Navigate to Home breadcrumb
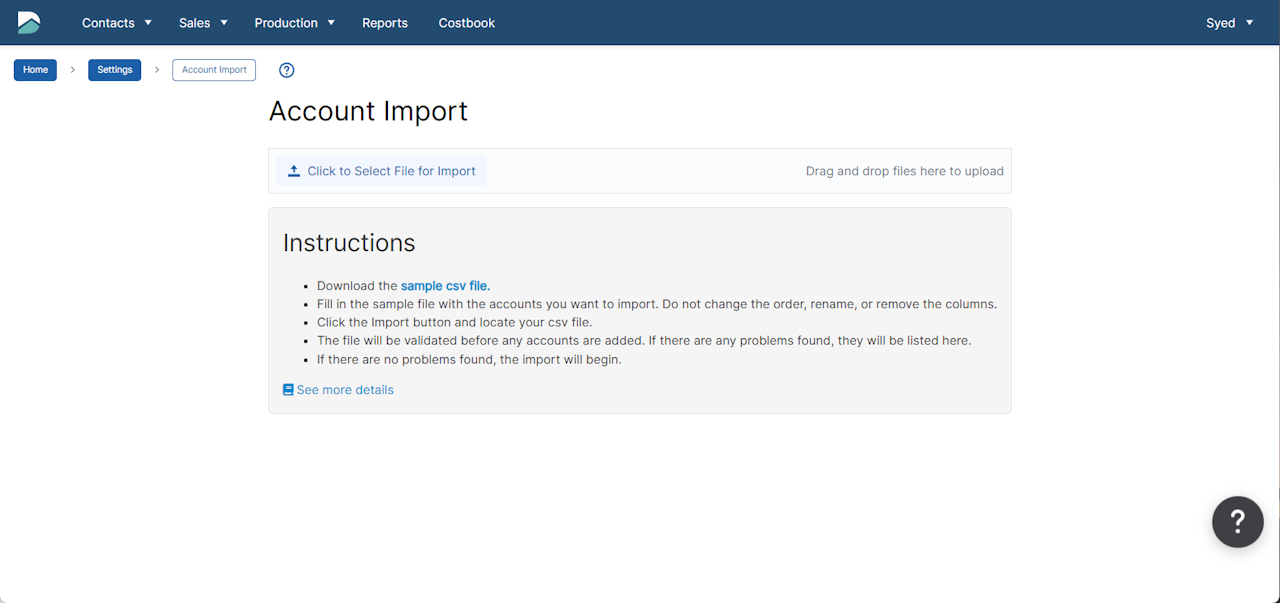 click(x=35, y=70)
